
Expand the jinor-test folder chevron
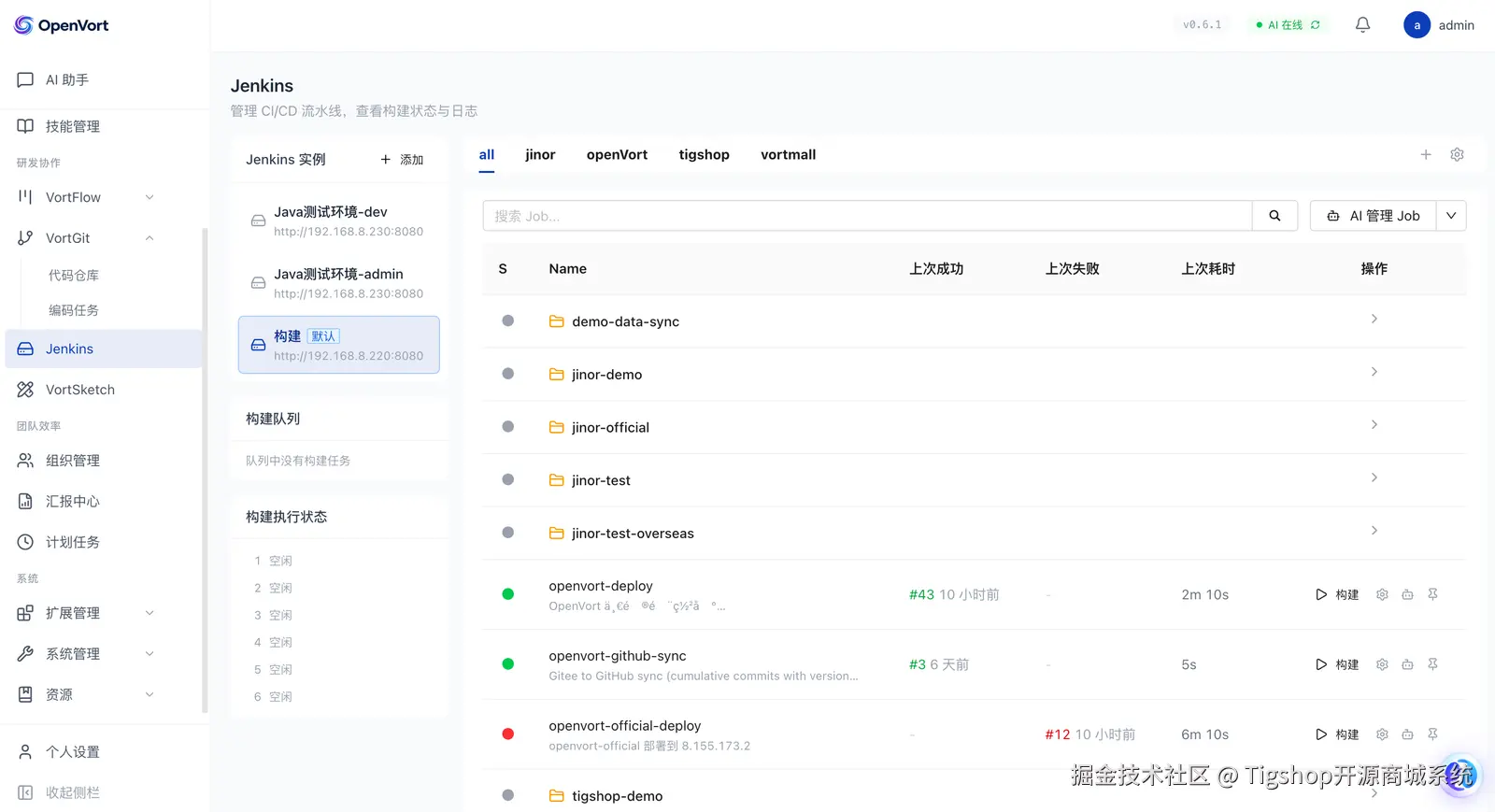pyautogui.click(x=1374, y=477)
